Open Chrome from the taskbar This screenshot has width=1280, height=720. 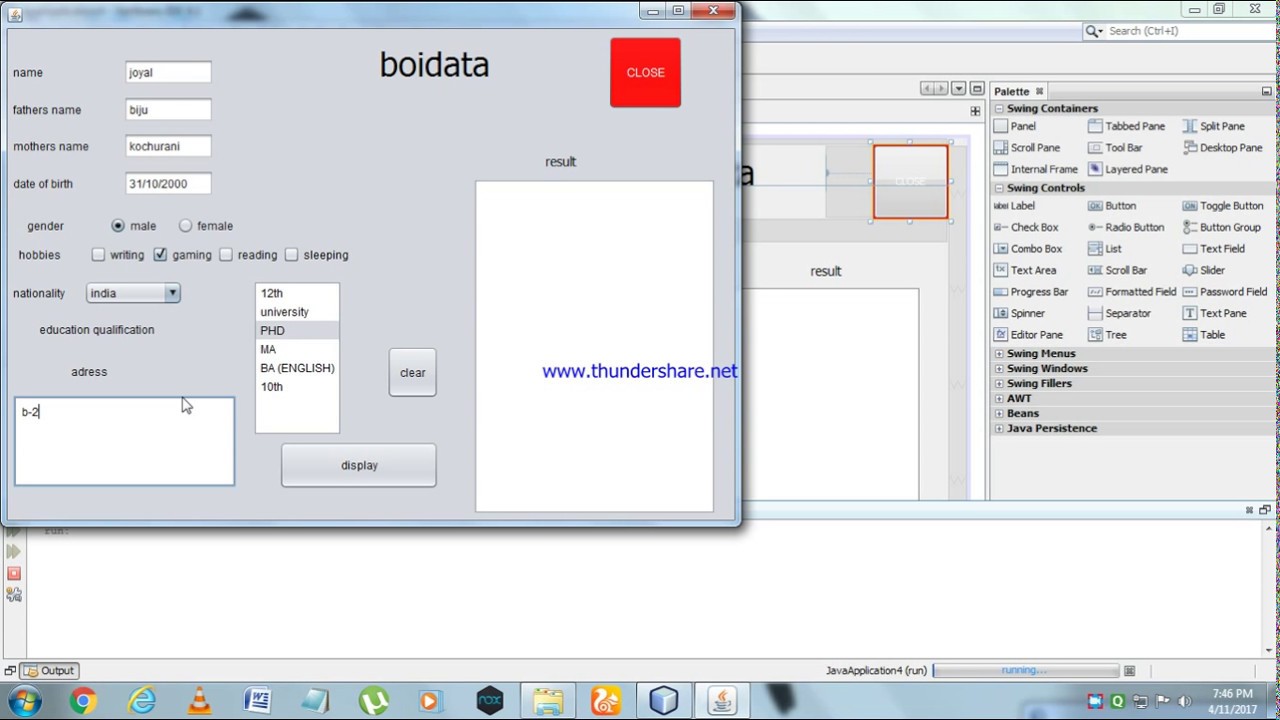tap(83, 701)
